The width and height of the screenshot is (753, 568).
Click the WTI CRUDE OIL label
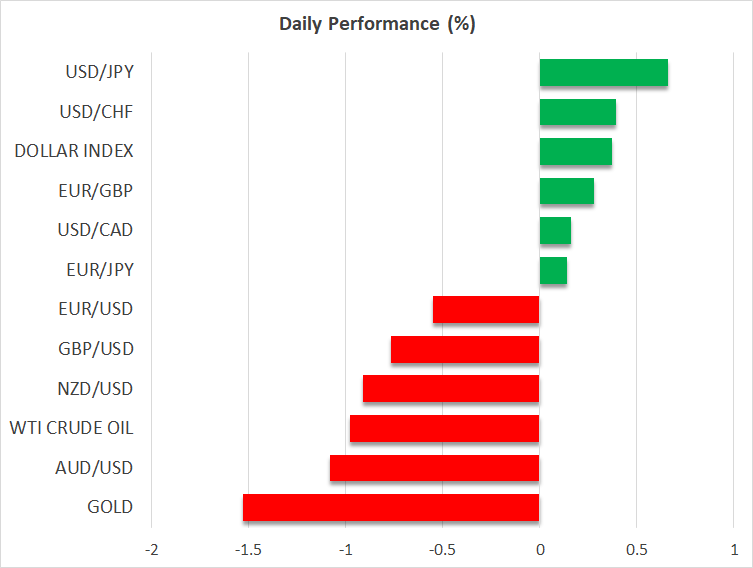pos(71,428)
